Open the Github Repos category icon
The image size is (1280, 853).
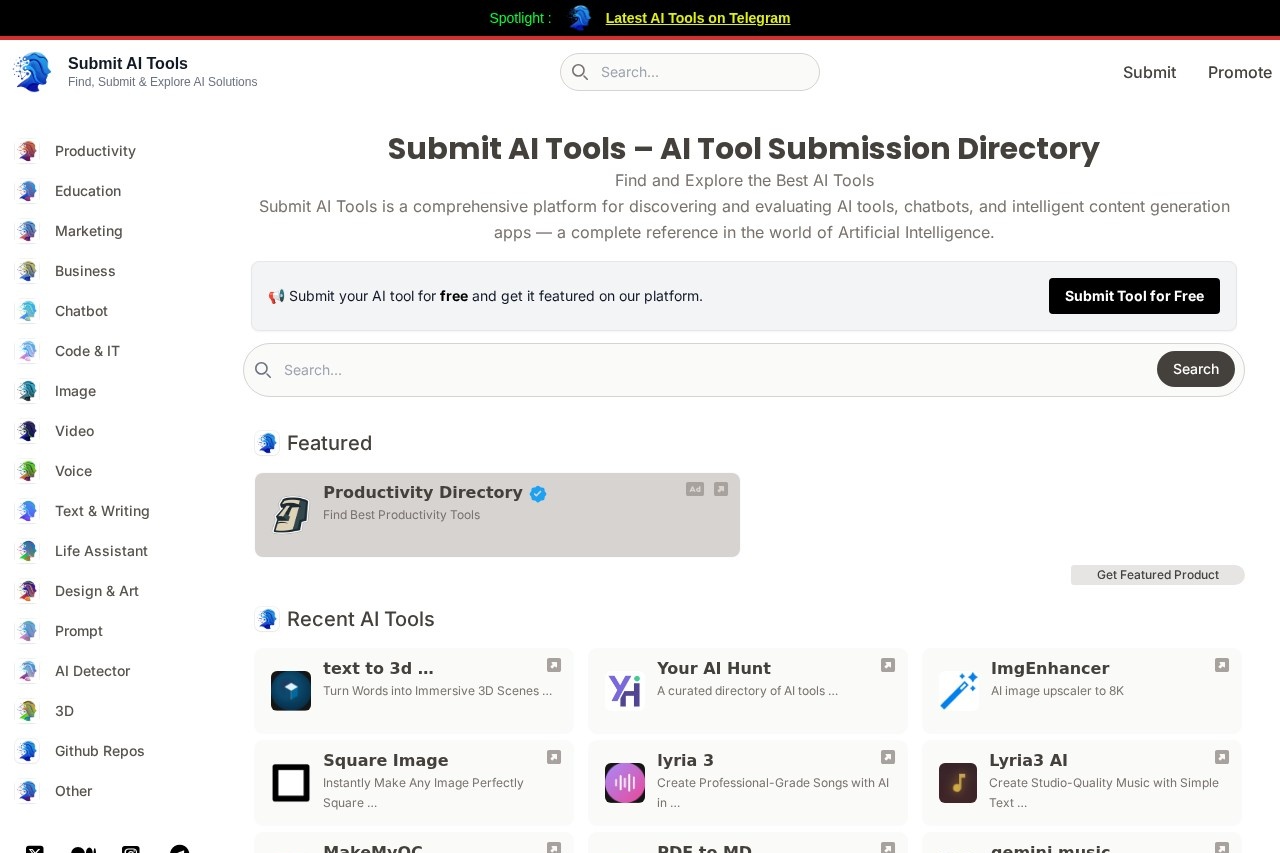click(x=27, y=751)
